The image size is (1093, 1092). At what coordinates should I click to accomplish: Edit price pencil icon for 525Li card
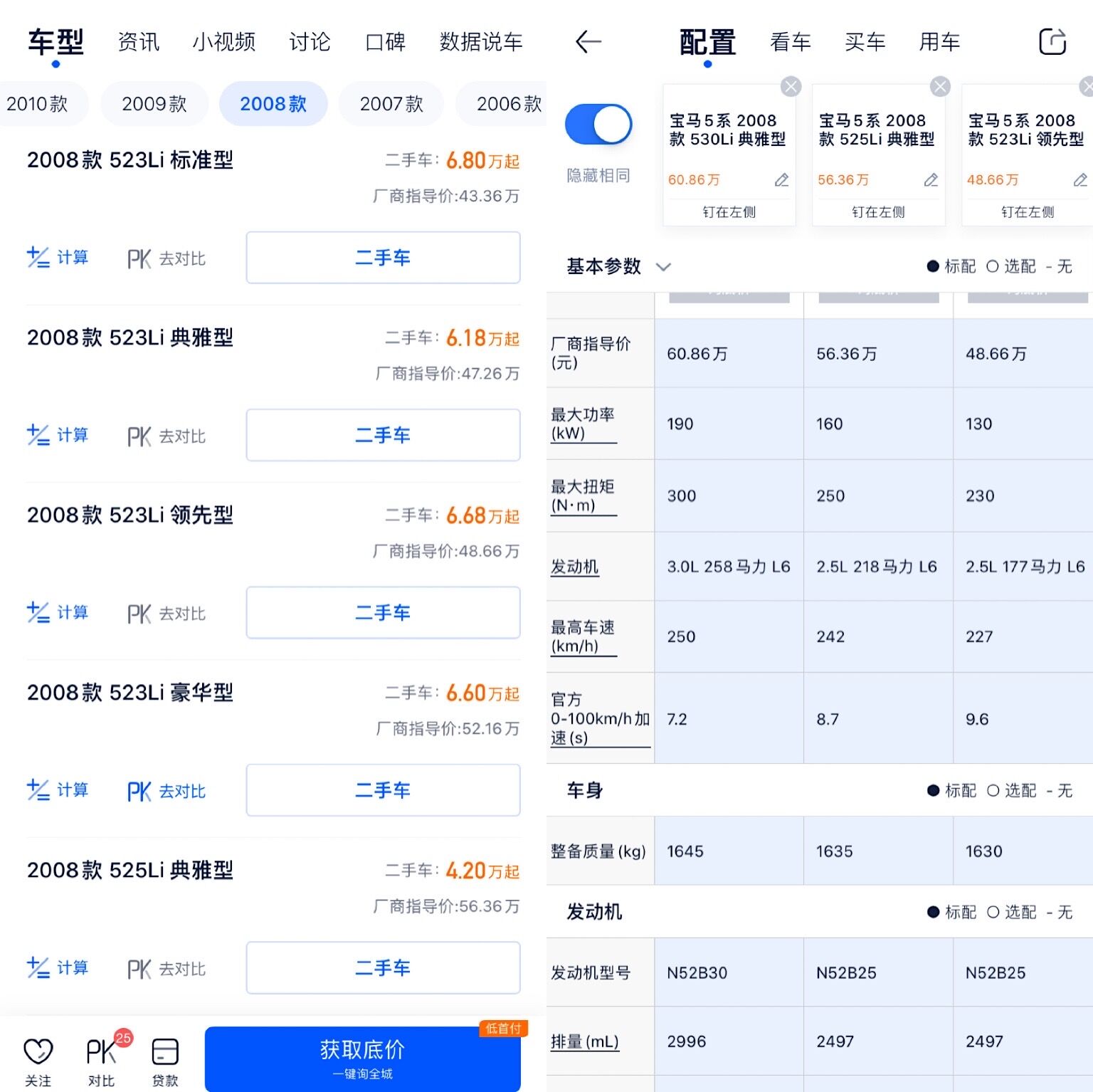(x=931, y=180)
